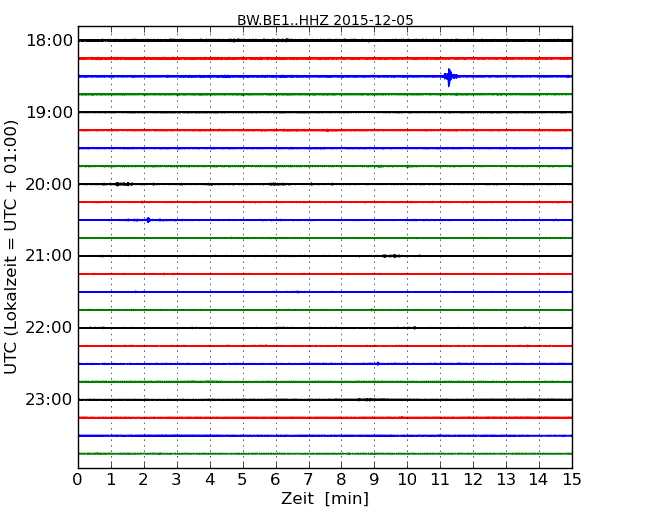Screen dimensions: 650x520
Task: Click the 0 minute tick label
Action: point(78,480)
